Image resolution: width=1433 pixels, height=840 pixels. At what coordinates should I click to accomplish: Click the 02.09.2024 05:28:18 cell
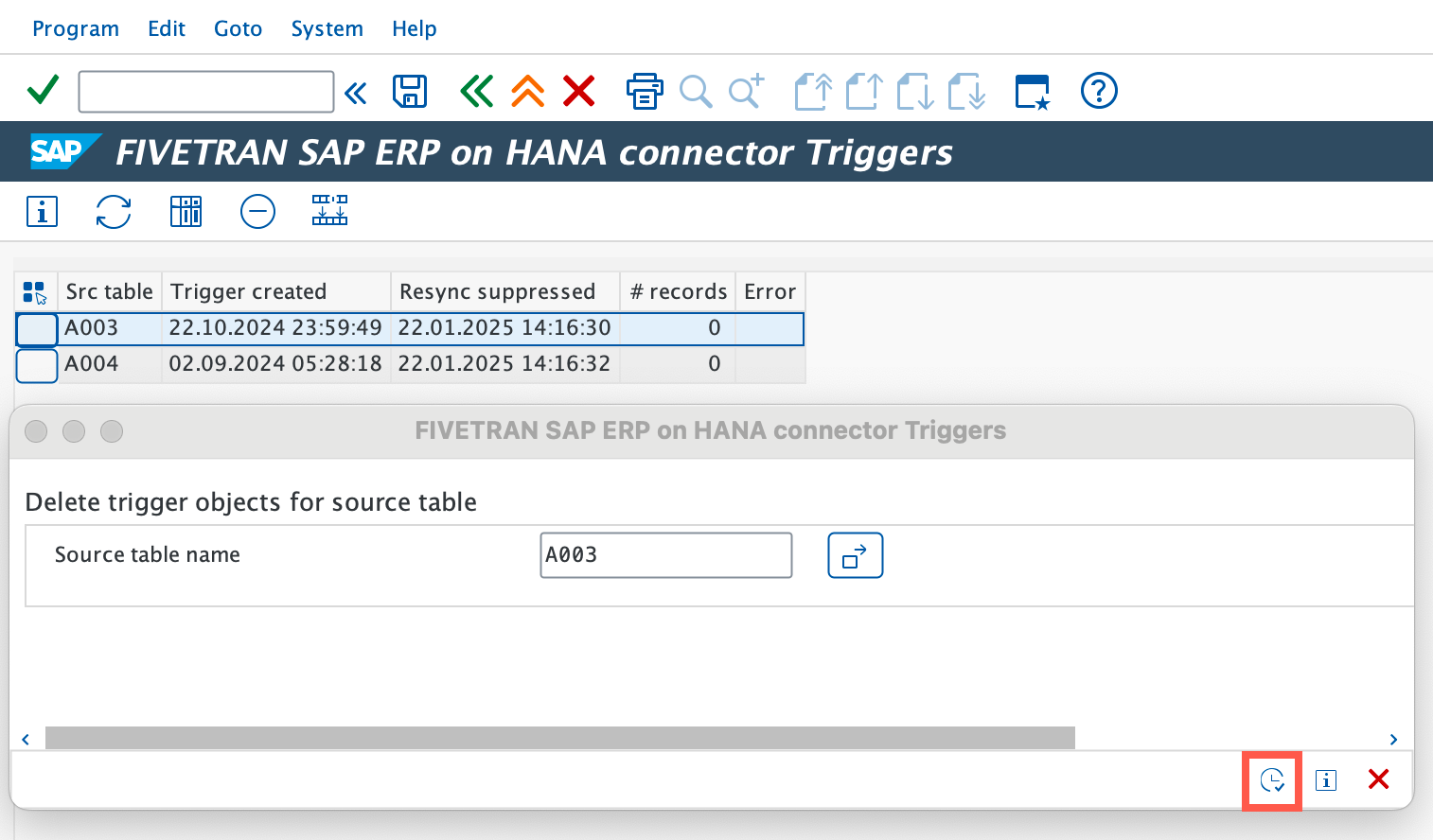click(x=276, y=364)
